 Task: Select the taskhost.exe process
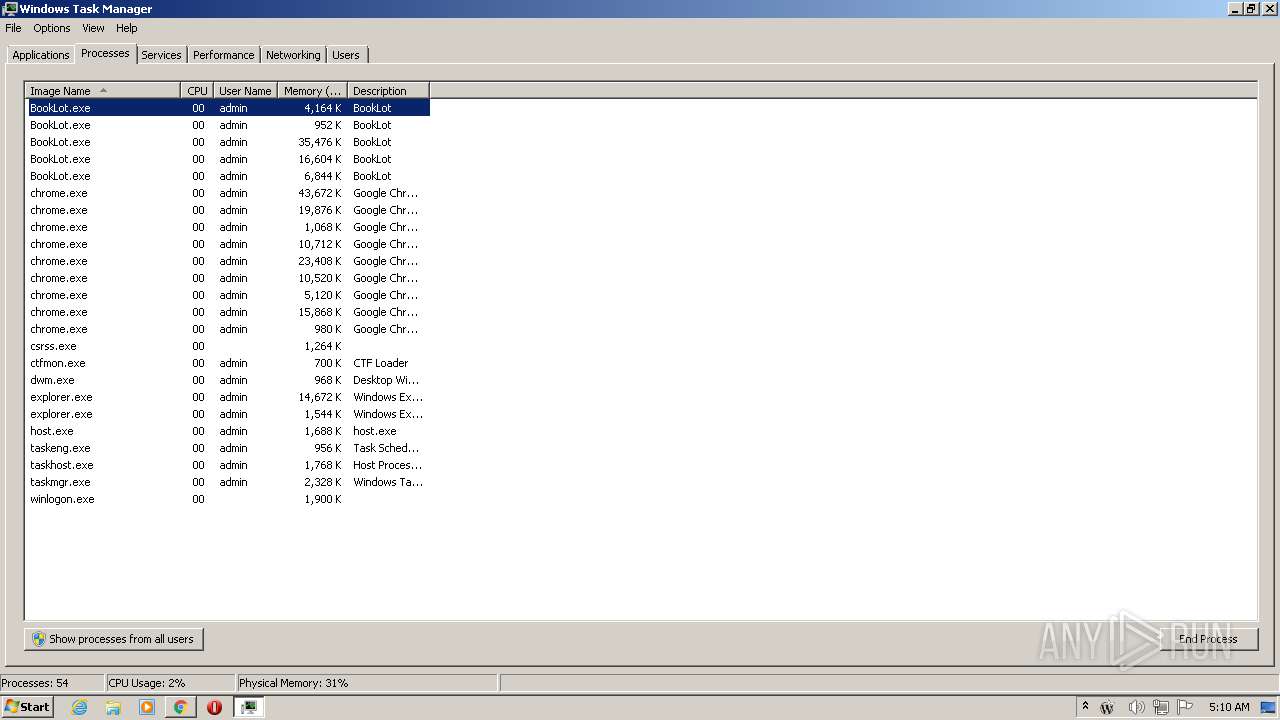pos(228,465)
